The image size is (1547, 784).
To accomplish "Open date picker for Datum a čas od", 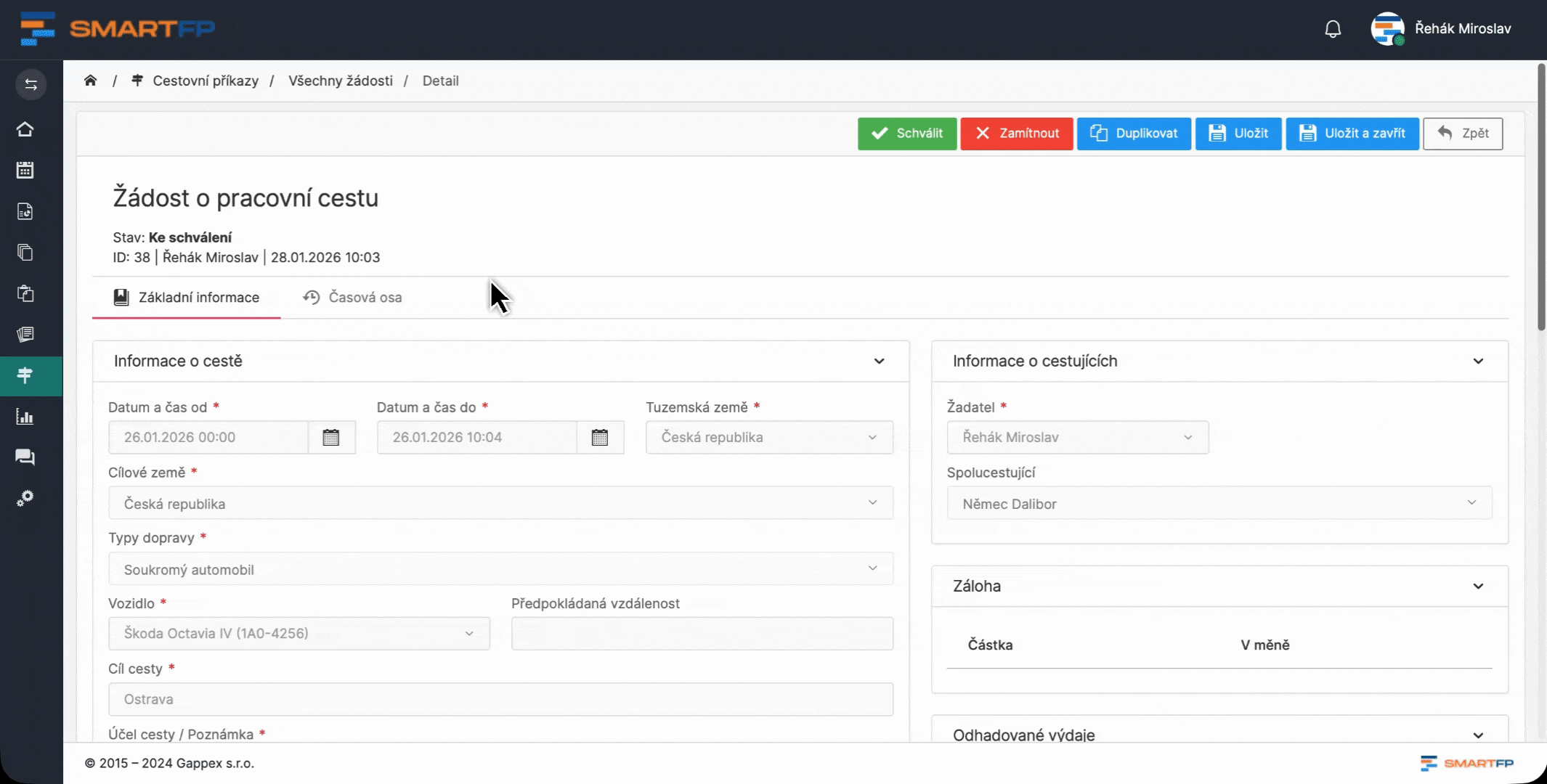I will point(331,438).
